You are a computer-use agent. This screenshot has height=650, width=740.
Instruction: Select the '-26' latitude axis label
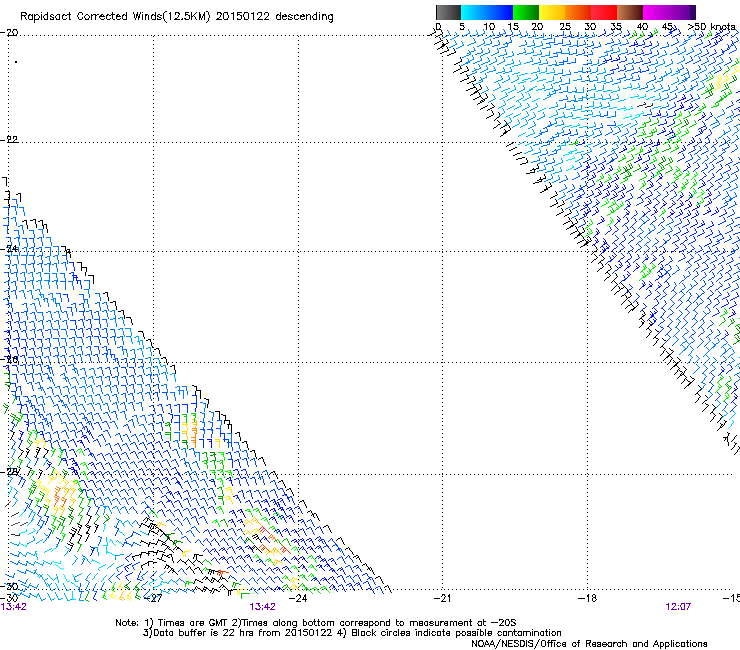(9, 360)
